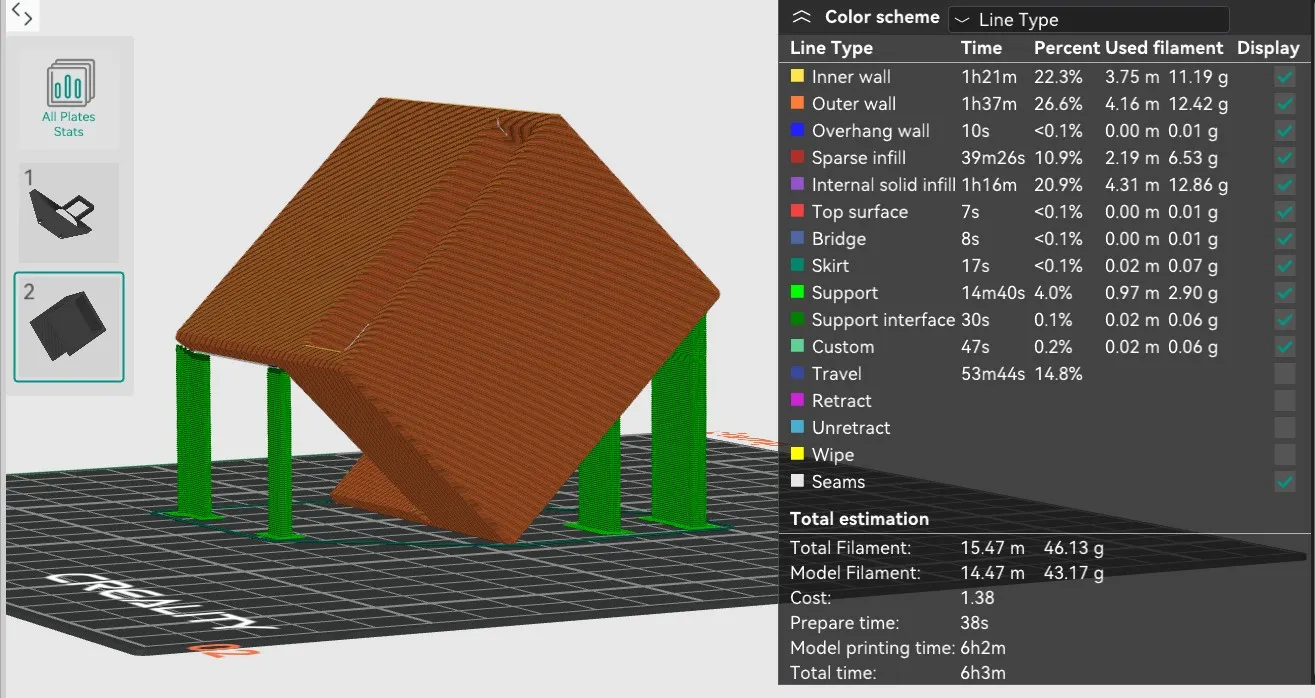Click the Total estimation heading
This screenshot has width=1315, height=698.
pyautogui.click(x=859, y=519)
